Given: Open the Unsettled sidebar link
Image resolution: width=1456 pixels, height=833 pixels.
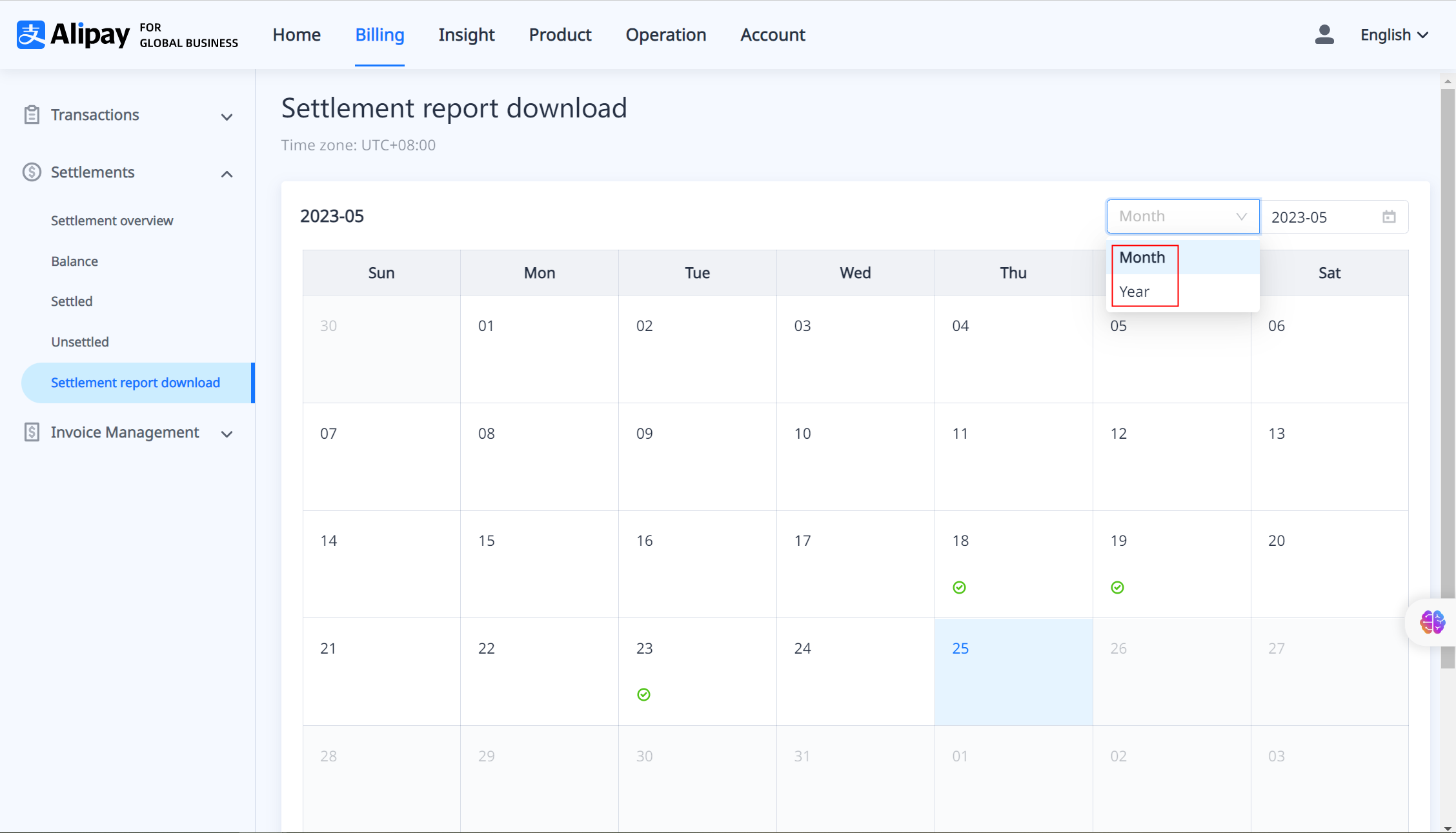Looking at the screenshot, I should pos(80,342).
